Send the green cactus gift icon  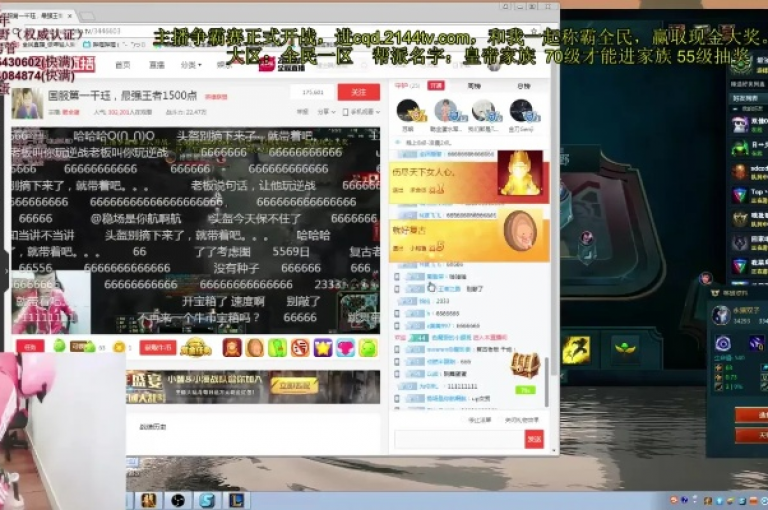pyautogui.click(x=277, y=347)
